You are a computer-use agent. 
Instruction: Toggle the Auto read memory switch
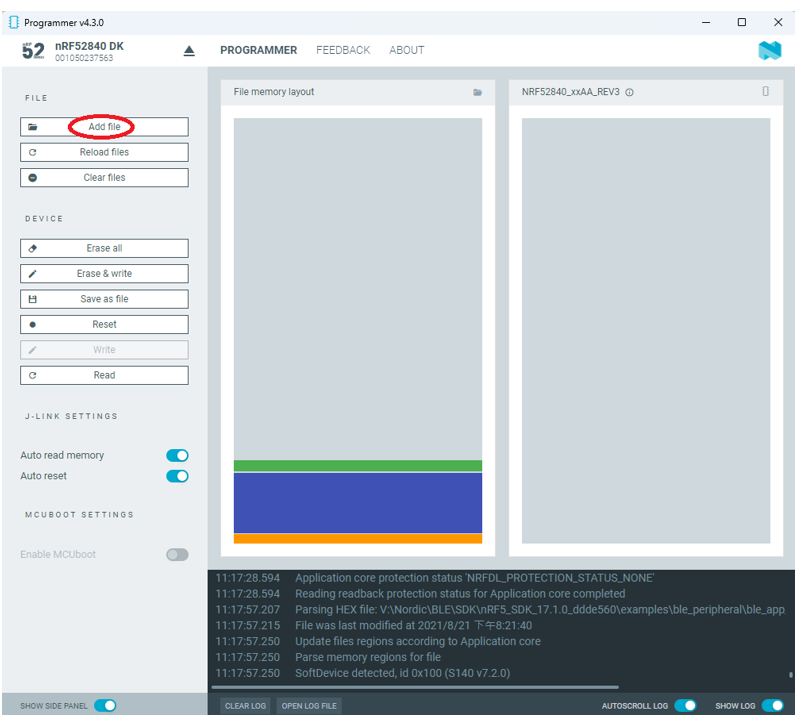[x=177, y=455]
